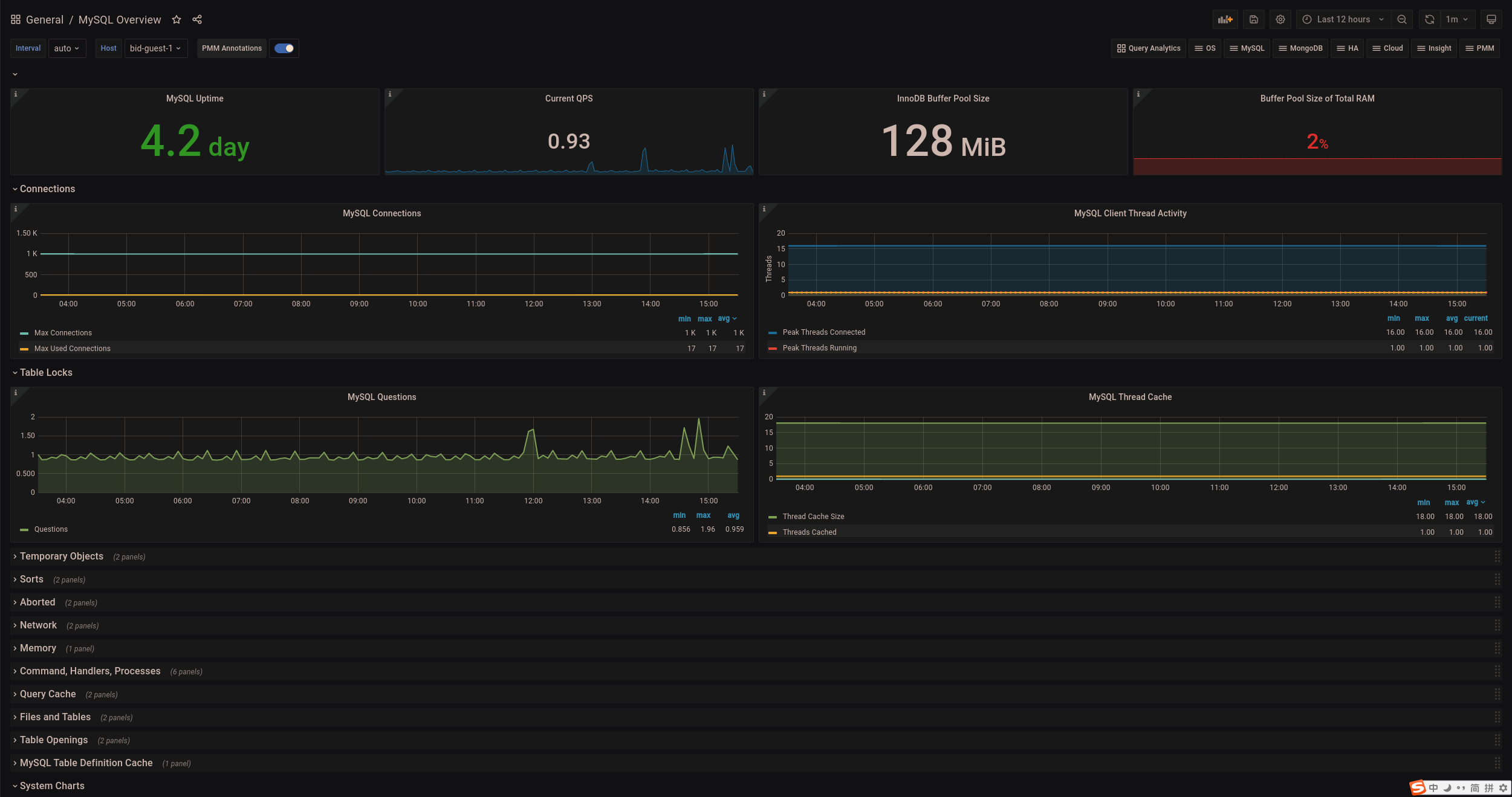This screenshot has height=797, width=1512.
Task: Click the Refresh dashboard icon
Action: [x=1429, y=19]
